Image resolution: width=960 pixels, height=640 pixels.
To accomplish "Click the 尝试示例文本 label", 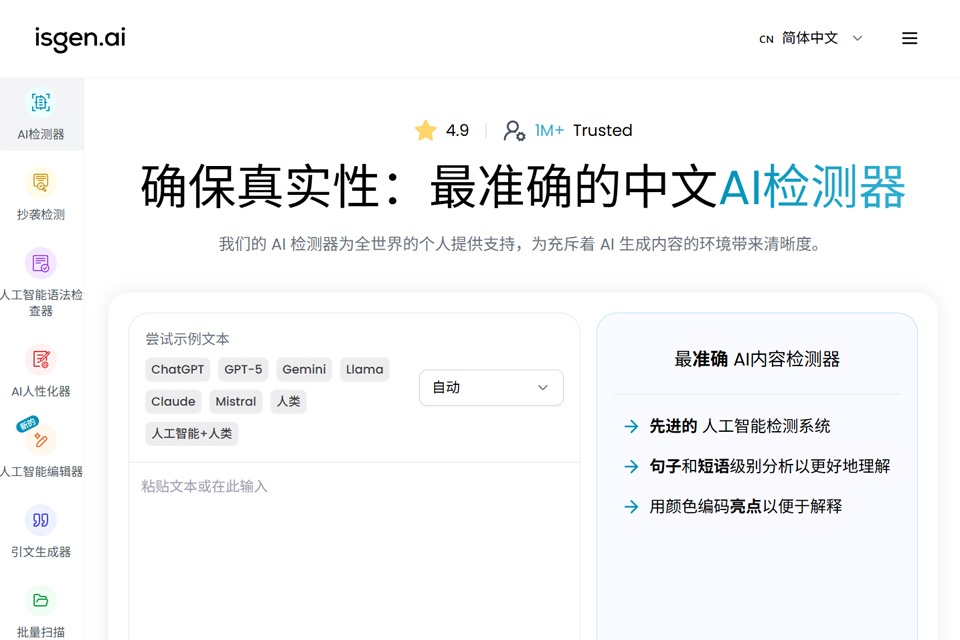I will click(187, 339).
